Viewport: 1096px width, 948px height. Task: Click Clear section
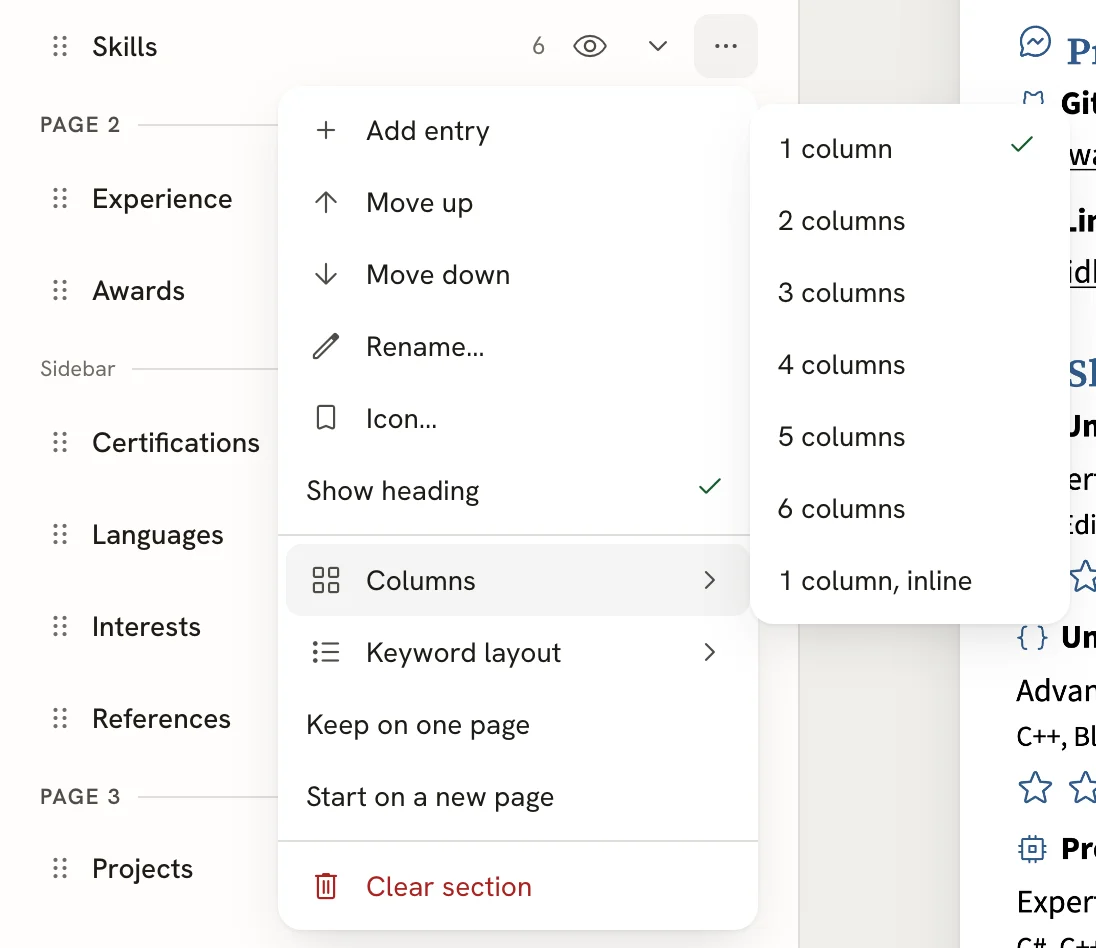click(518, 886)
